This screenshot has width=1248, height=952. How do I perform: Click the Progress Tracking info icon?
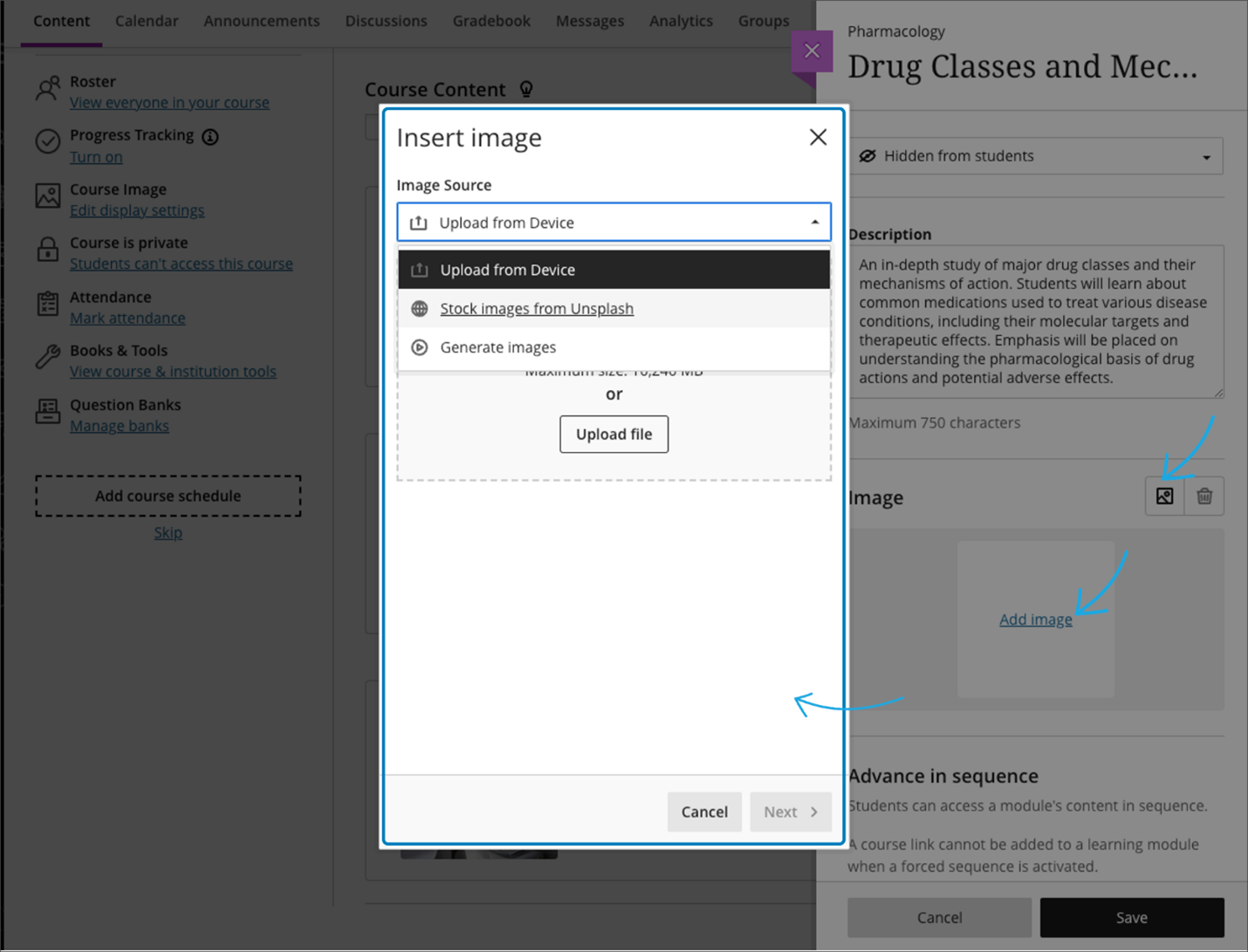[x=210, y=136]
